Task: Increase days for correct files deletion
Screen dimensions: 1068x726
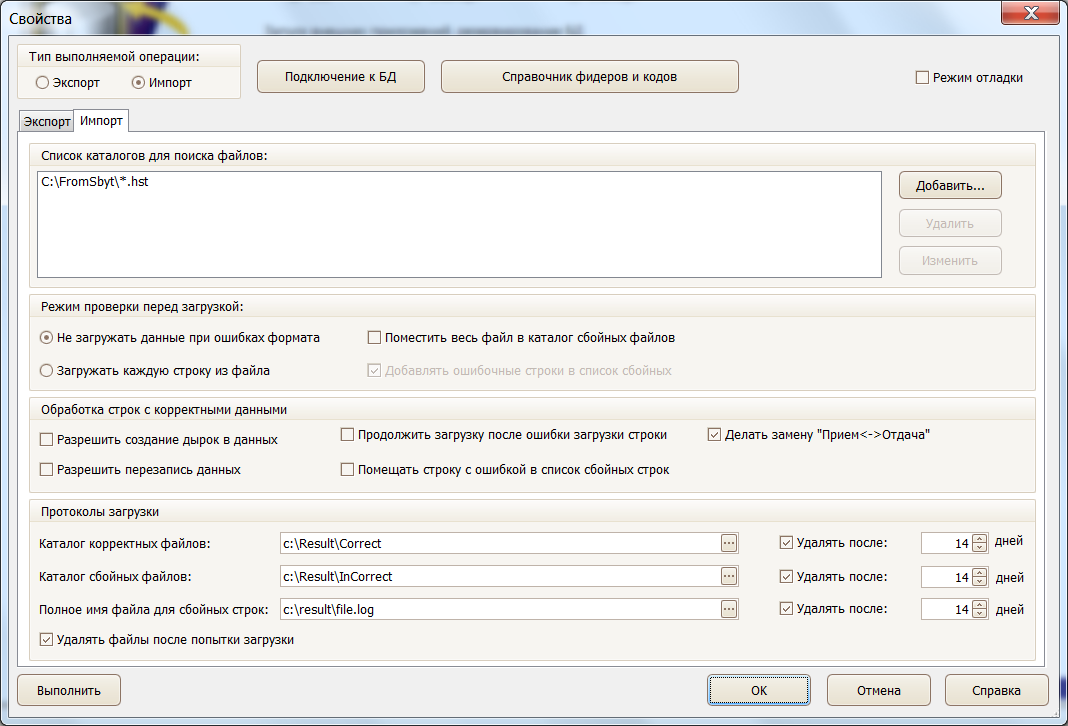Action: click(x=980, y=538)
